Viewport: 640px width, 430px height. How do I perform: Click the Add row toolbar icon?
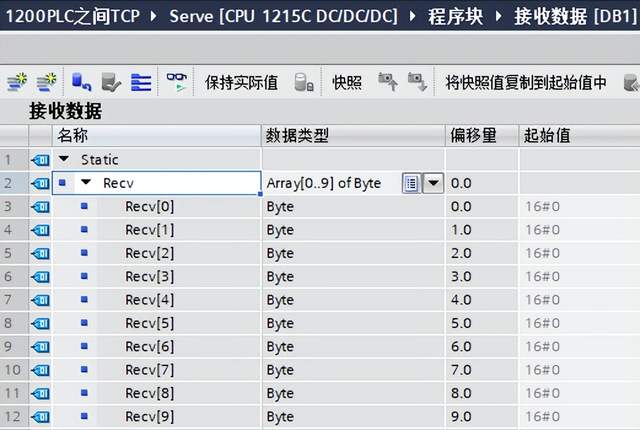click(x=46, y=82)
